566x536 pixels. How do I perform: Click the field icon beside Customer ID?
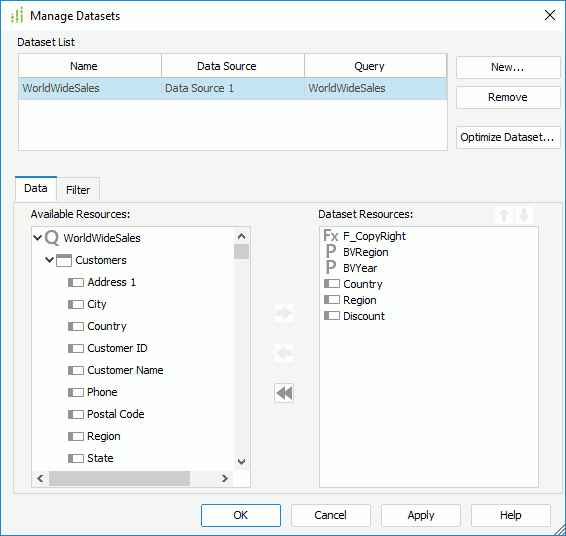(x=76, y=348)
